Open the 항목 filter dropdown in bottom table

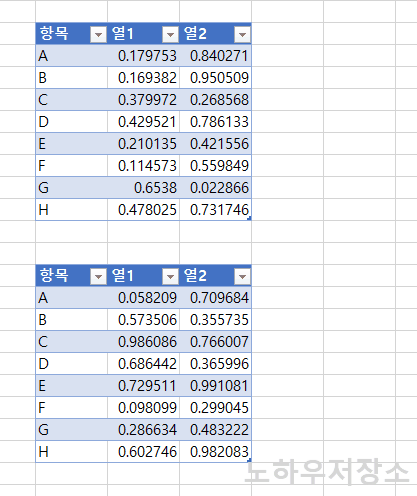98,276
